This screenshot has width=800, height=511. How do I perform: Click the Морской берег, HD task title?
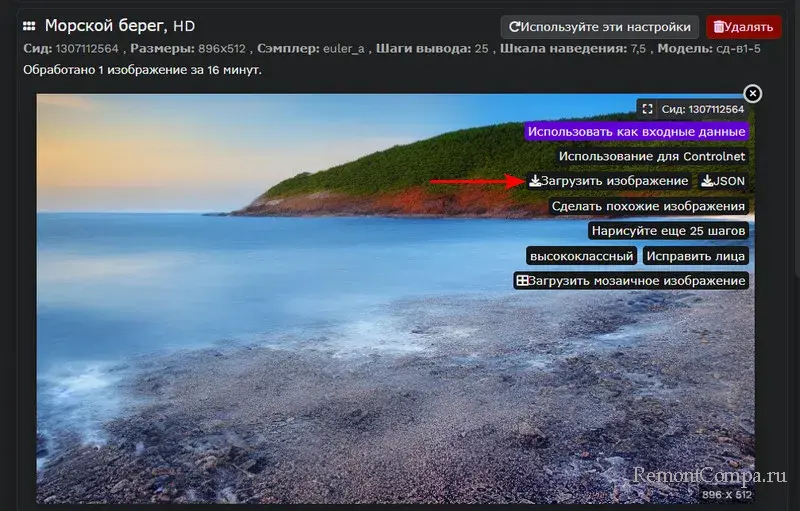(120, 26)
